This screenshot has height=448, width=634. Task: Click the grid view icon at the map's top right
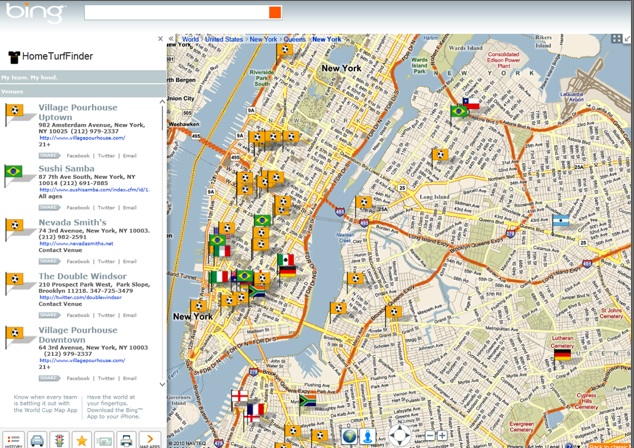pos(617,39)
